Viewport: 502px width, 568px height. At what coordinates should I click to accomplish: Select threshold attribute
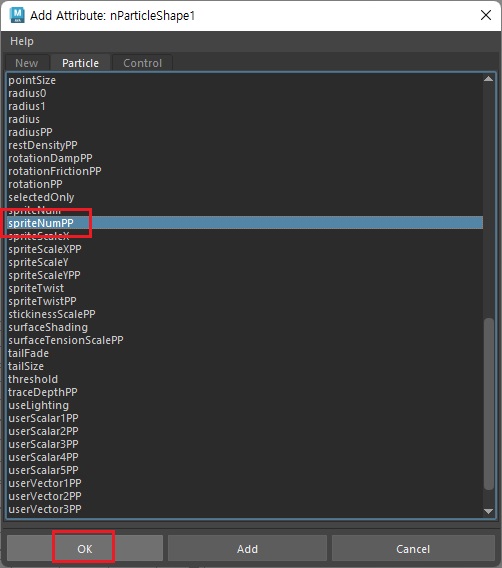pos(245,379)
